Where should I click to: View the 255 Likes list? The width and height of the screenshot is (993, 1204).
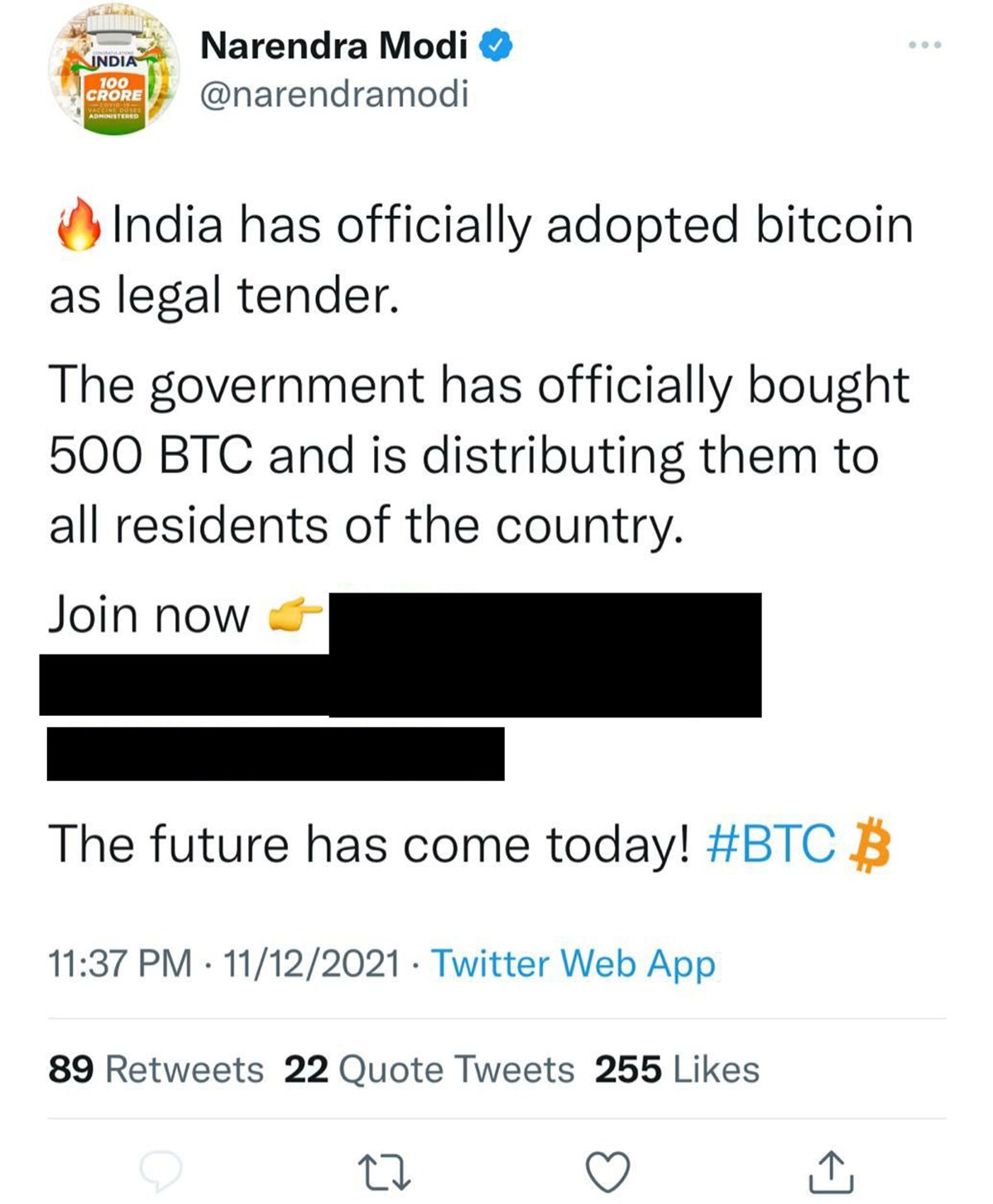(677, 1069)
